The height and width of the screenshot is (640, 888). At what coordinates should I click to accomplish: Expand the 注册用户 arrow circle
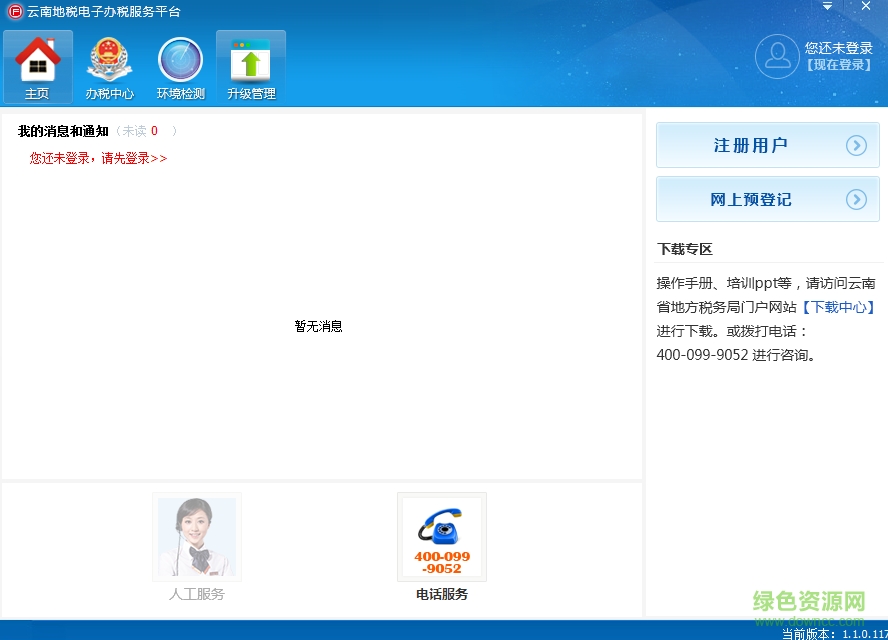(x=856, y=144)
